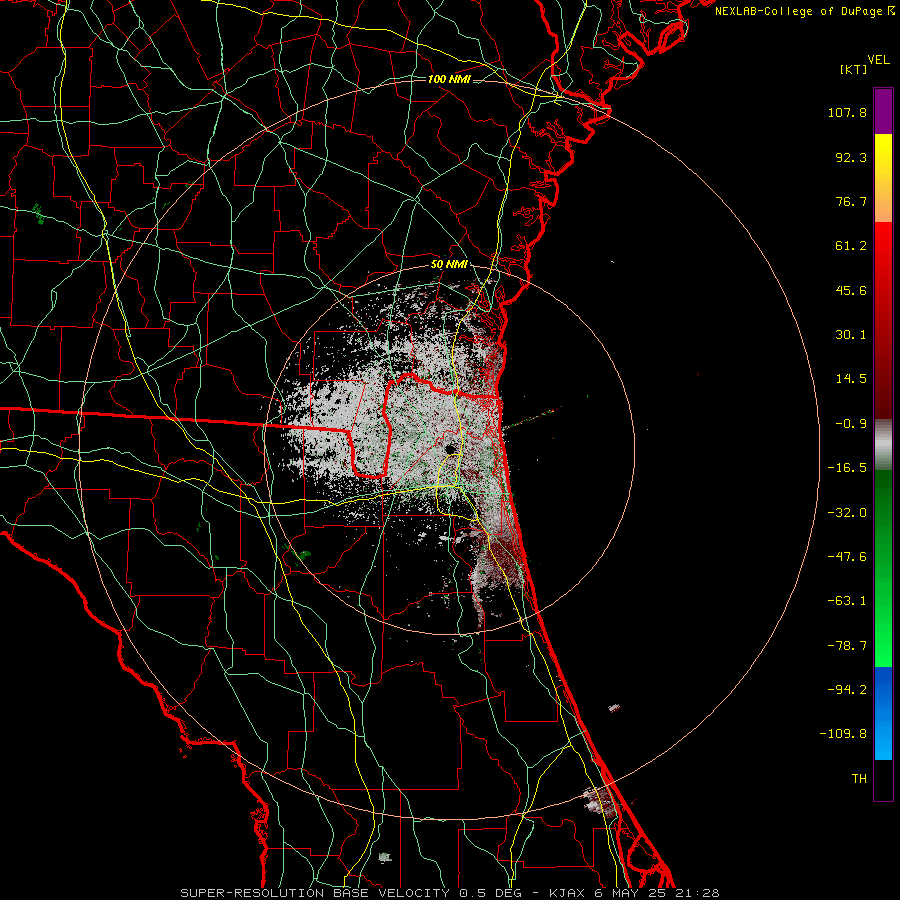Click the yellow-orange segment of the color bar
This screenshot has height=900, width=900.
[883, 178]
